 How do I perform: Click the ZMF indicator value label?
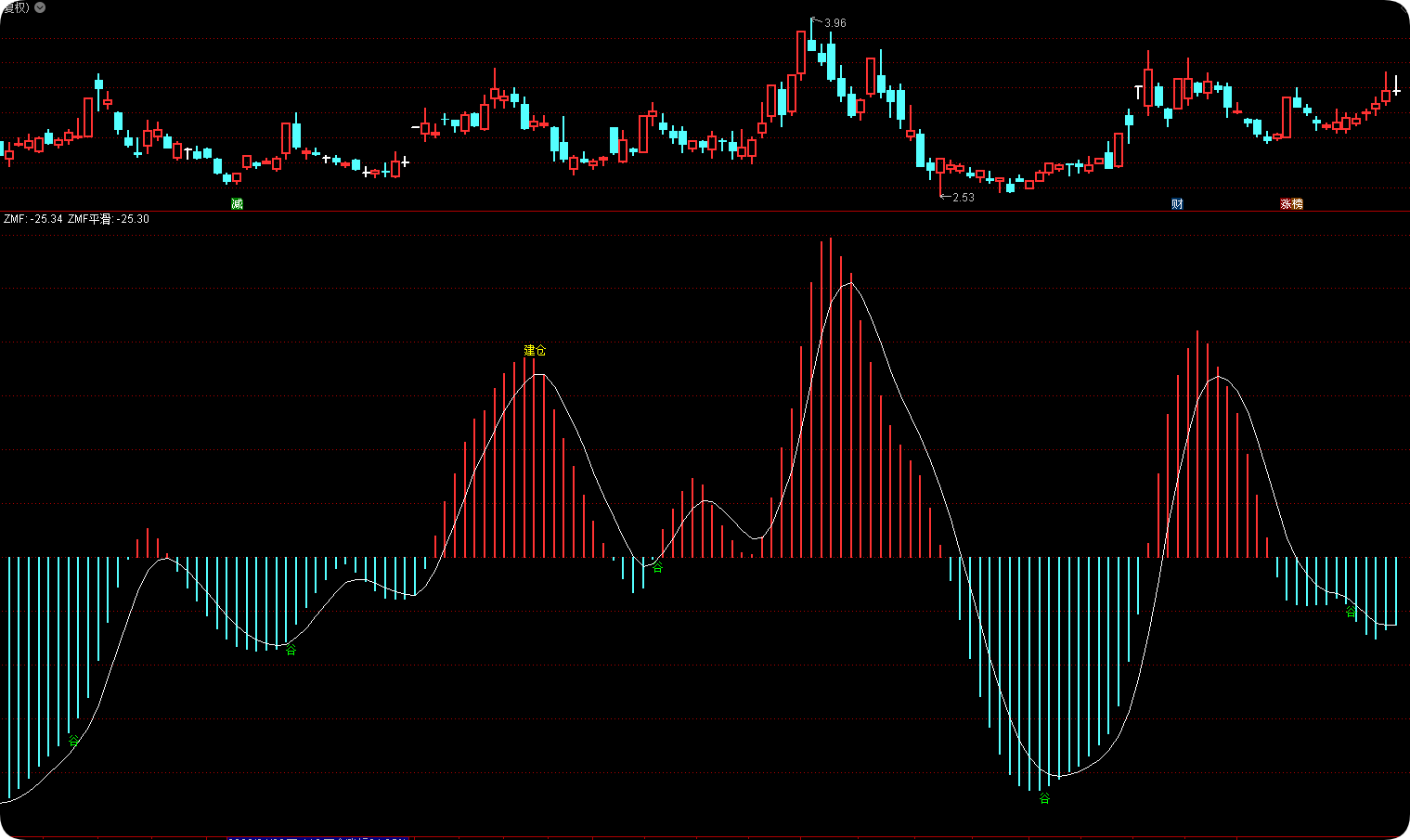point(33,219)
